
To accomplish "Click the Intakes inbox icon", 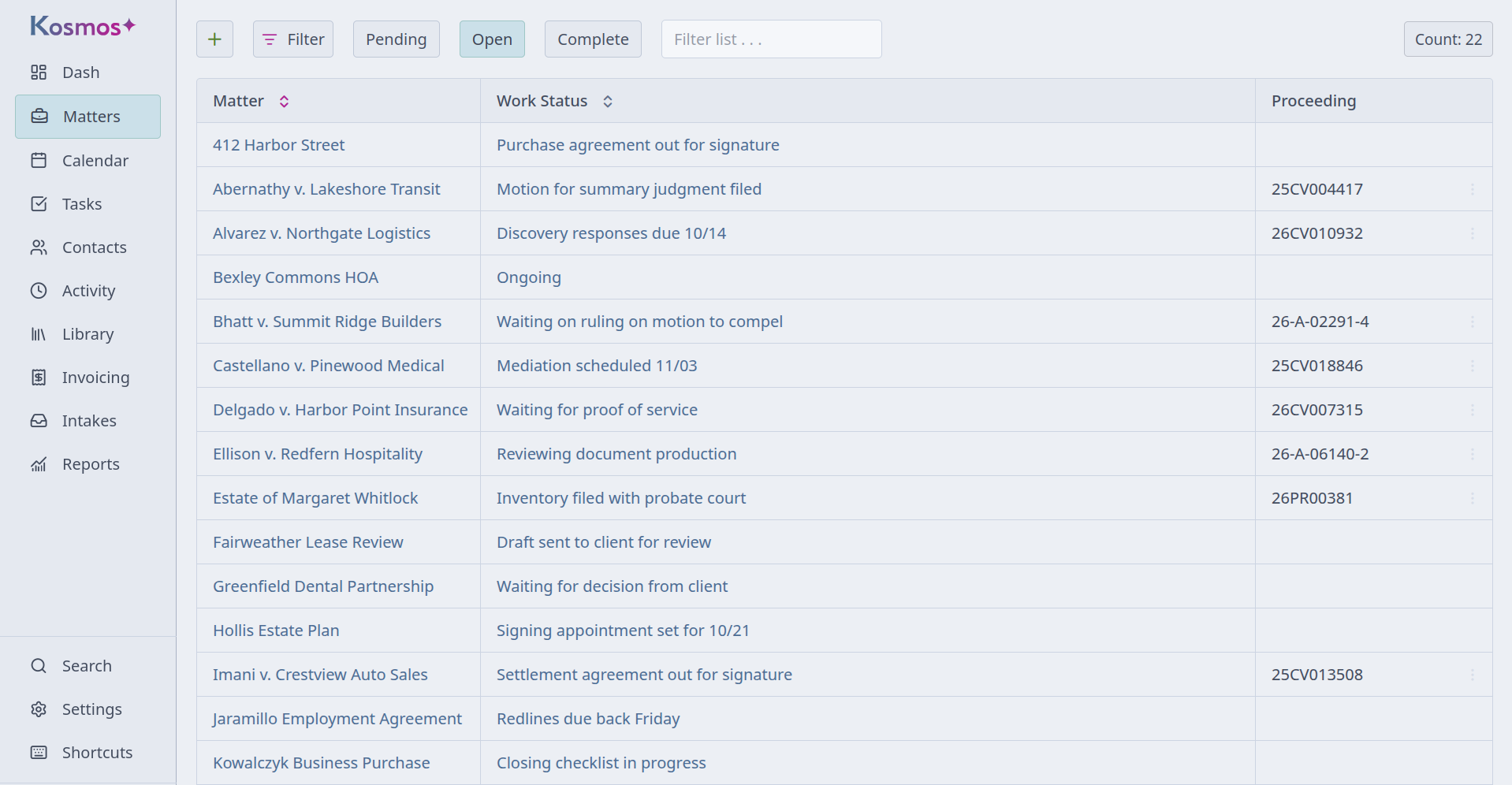I will click(x=39, y=421).
